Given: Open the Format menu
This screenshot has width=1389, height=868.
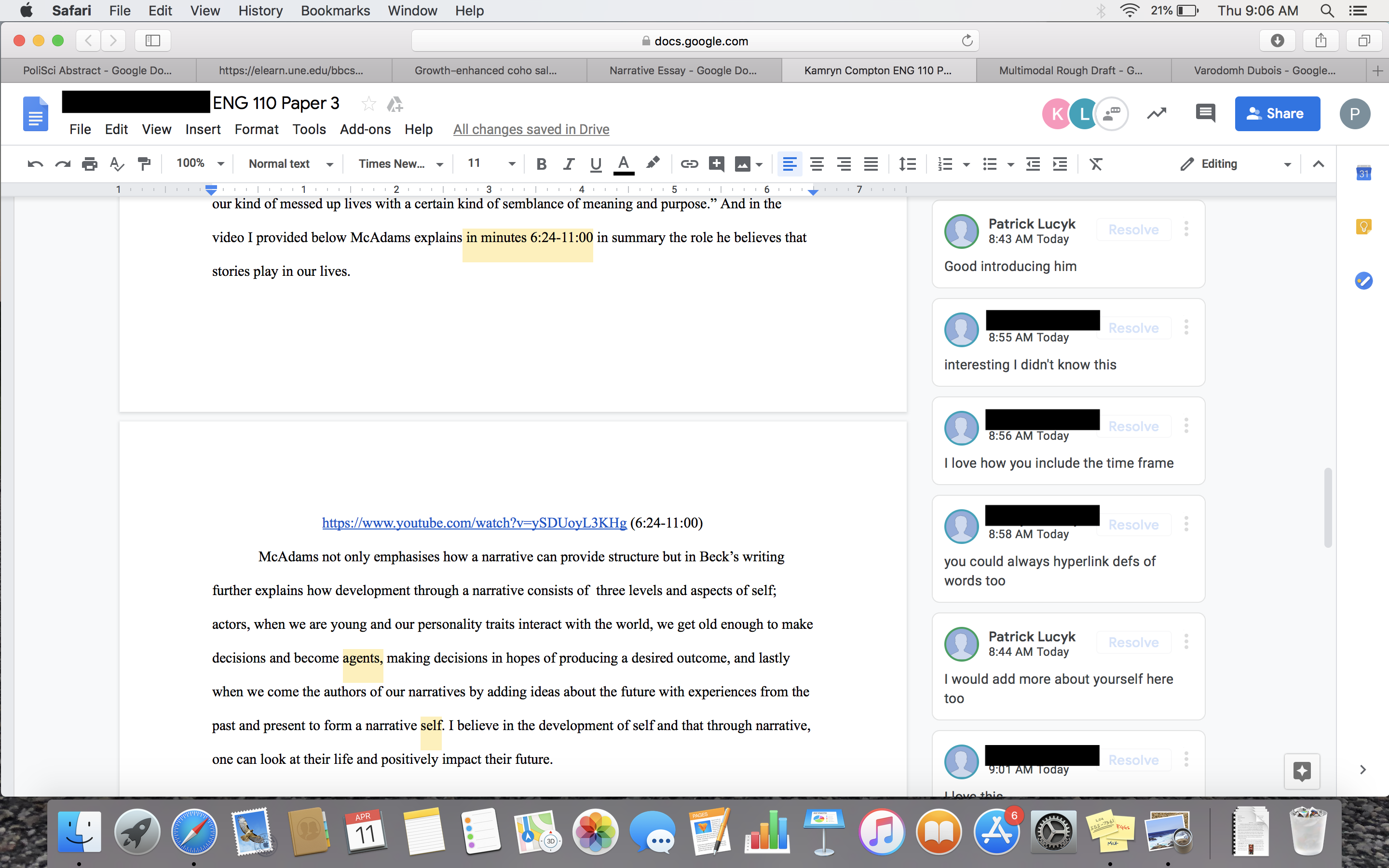Looking at the screenshot, I should point(256,130).
